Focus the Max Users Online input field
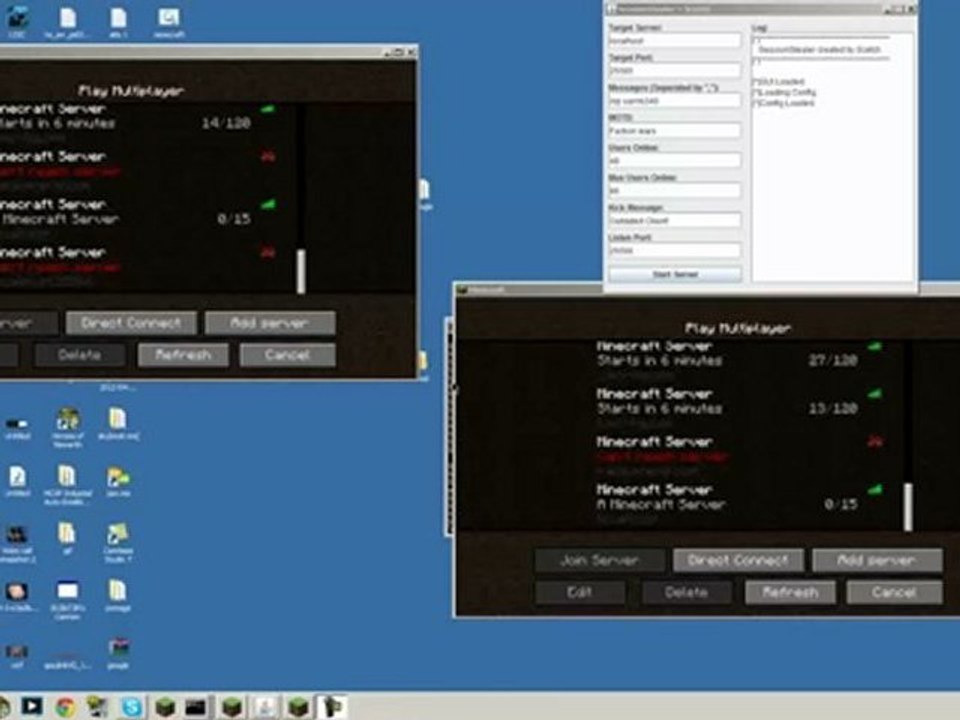This screenshot has width=960, height=720. tap(675, 190)
